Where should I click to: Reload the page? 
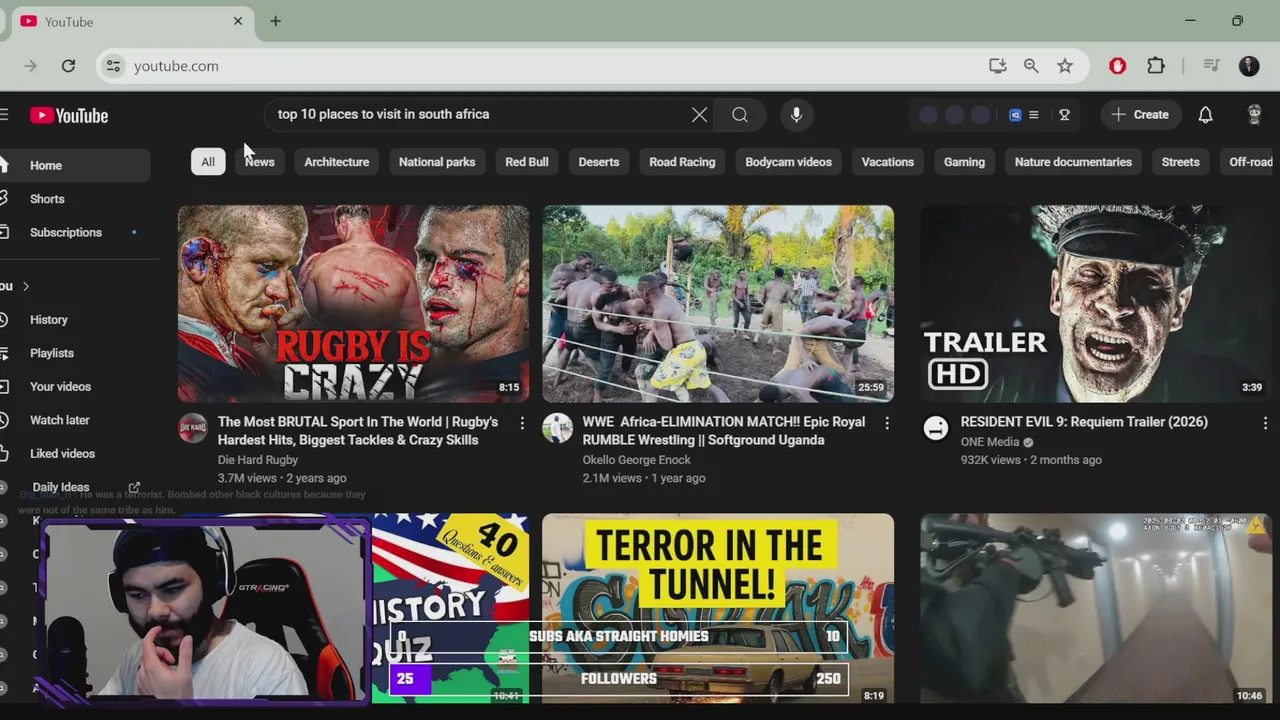click(x=68, y=66)
